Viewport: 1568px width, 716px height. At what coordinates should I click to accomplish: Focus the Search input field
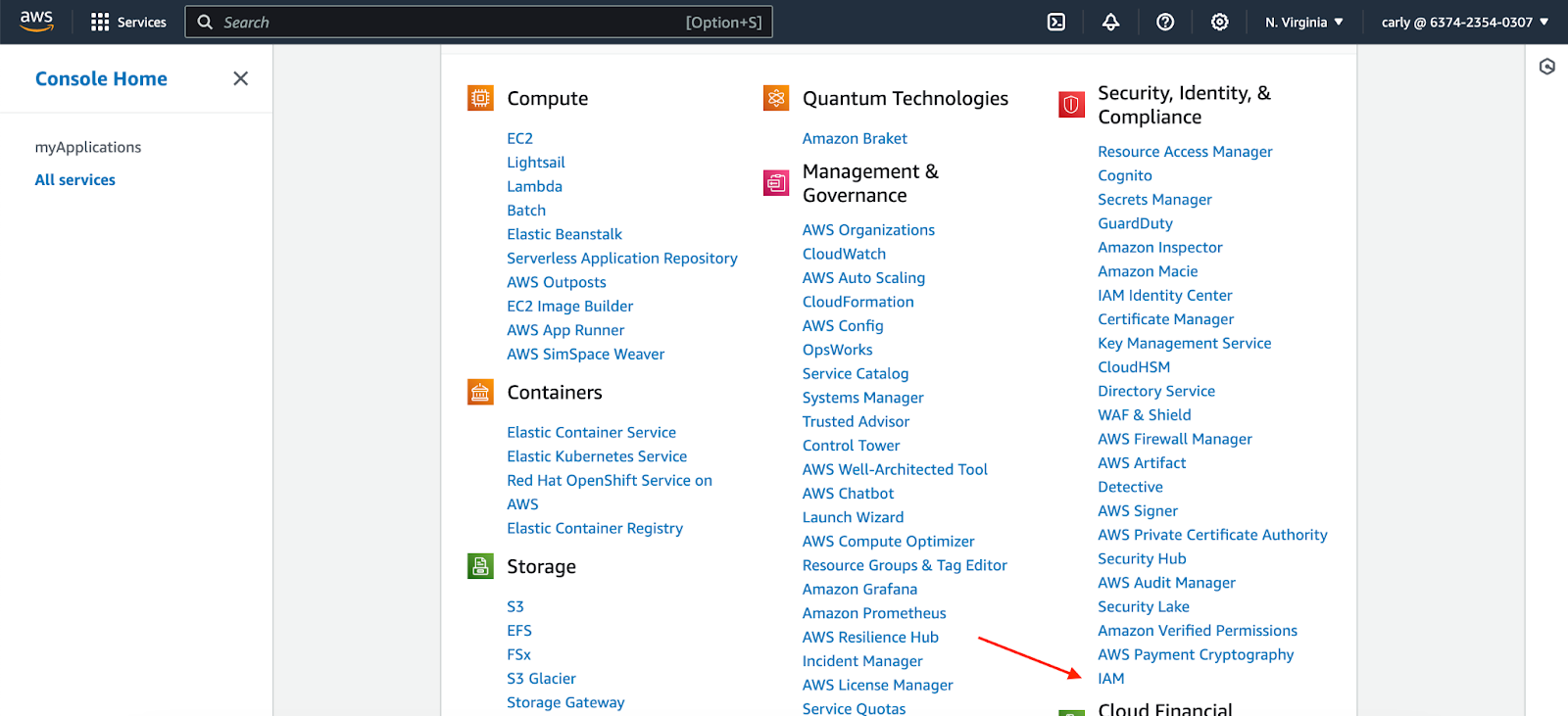[478, 22]
